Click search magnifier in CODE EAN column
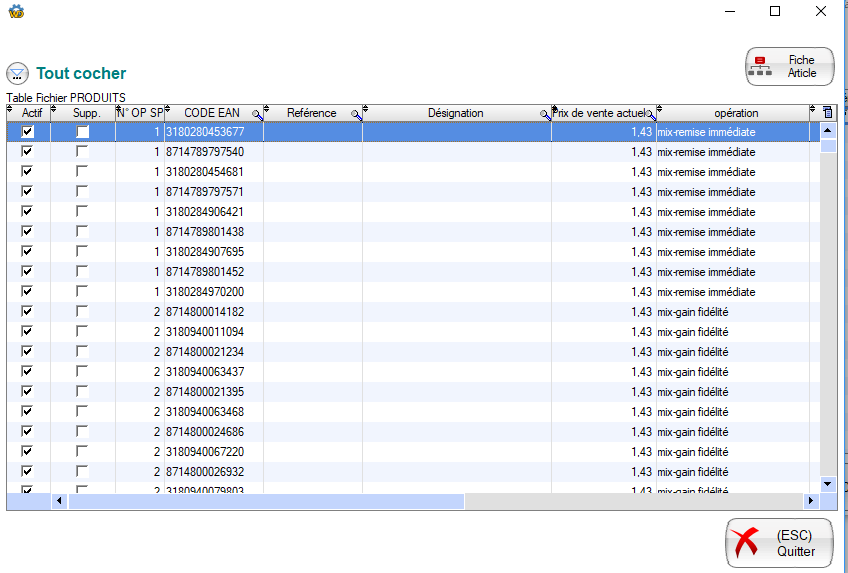This screenshot has height=573, width=848. [x=257, y=115]
